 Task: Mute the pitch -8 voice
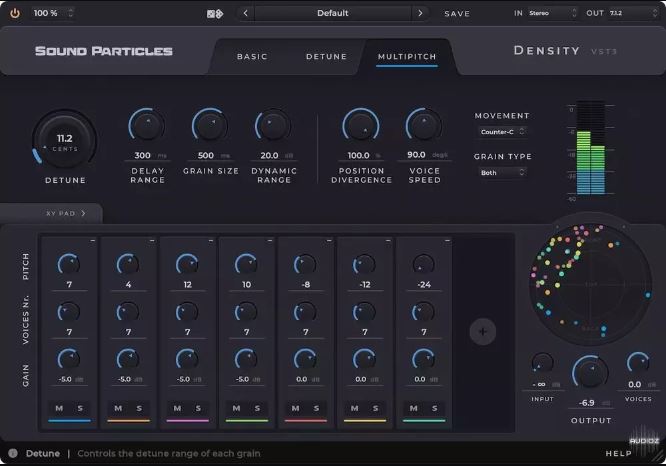tap(295, 408)
